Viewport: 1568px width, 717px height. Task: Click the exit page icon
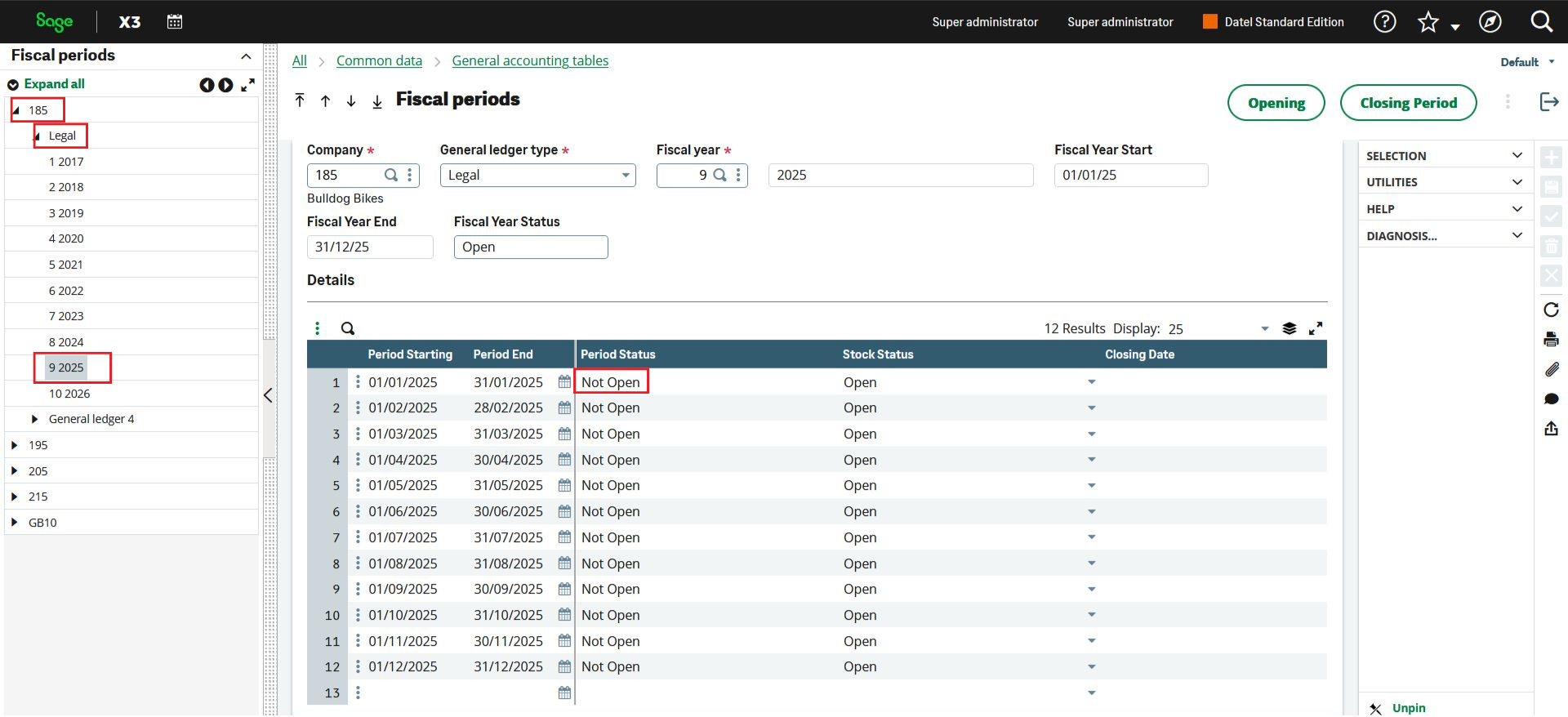tap(1549, 101)
